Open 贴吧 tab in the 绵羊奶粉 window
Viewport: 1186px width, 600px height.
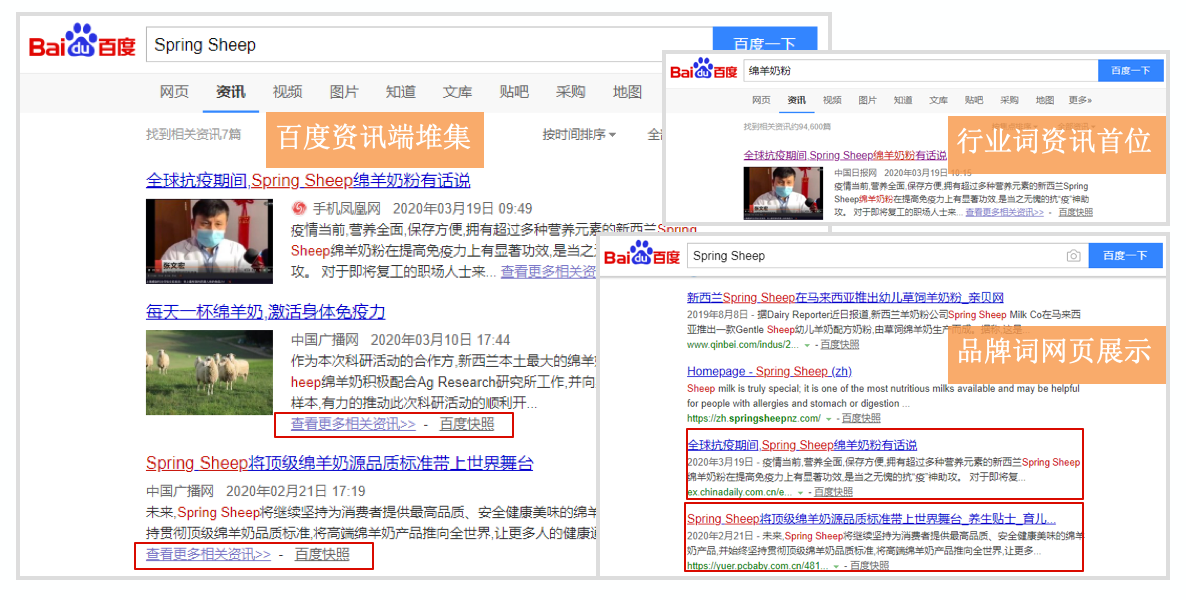(974, 100)
